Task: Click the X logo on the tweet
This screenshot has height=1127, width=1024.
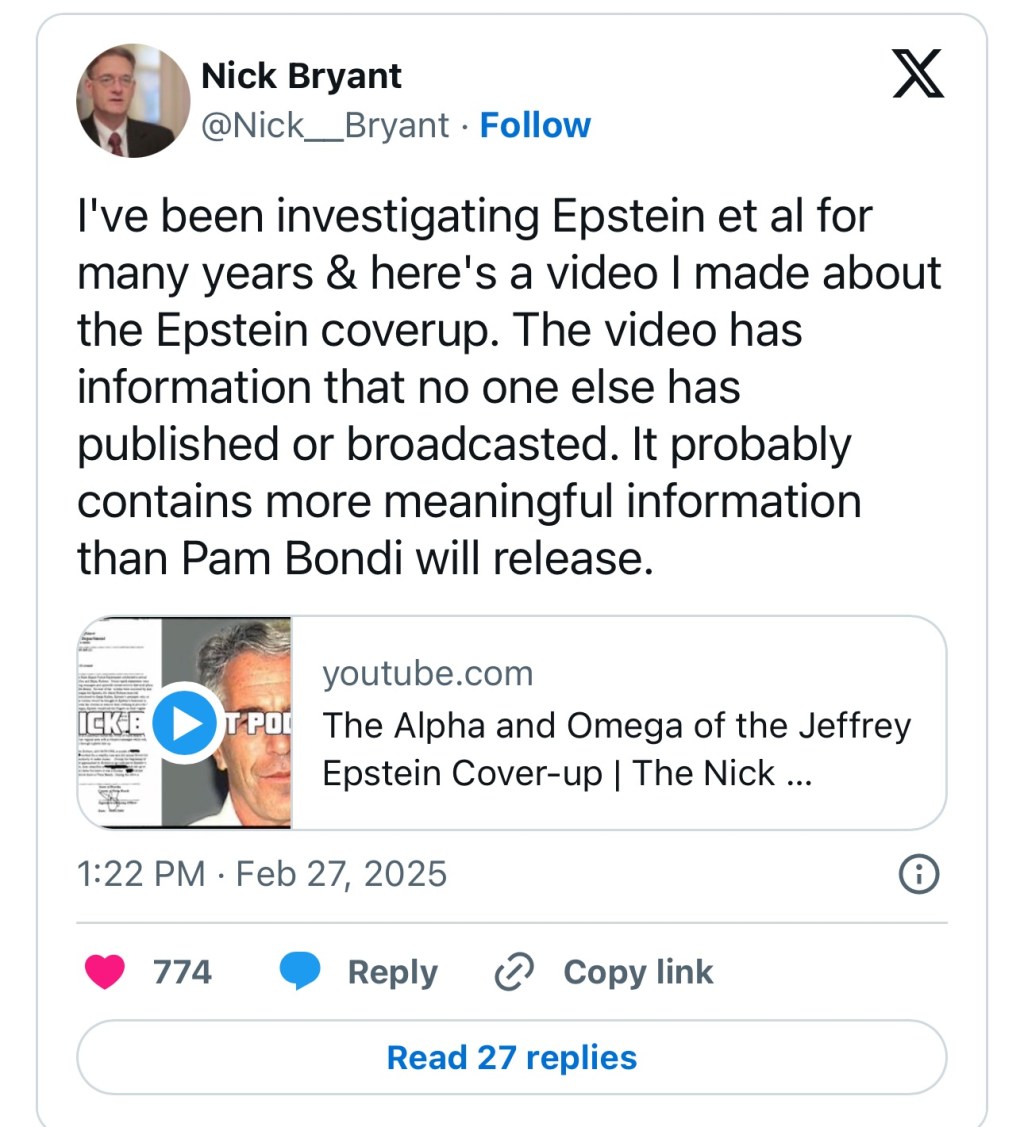Action: pos(917,76)
